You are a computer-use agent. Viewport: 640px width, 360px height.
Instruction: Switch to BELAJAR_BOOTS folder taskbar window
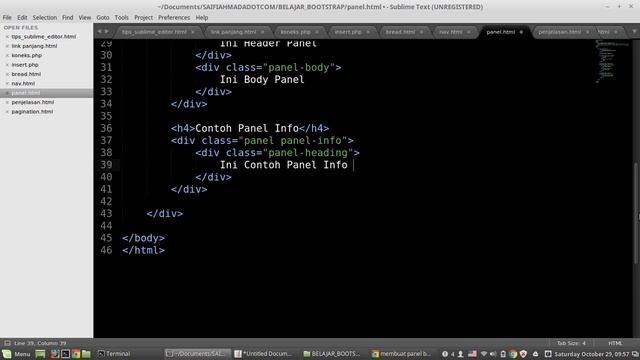coord(332,354)
